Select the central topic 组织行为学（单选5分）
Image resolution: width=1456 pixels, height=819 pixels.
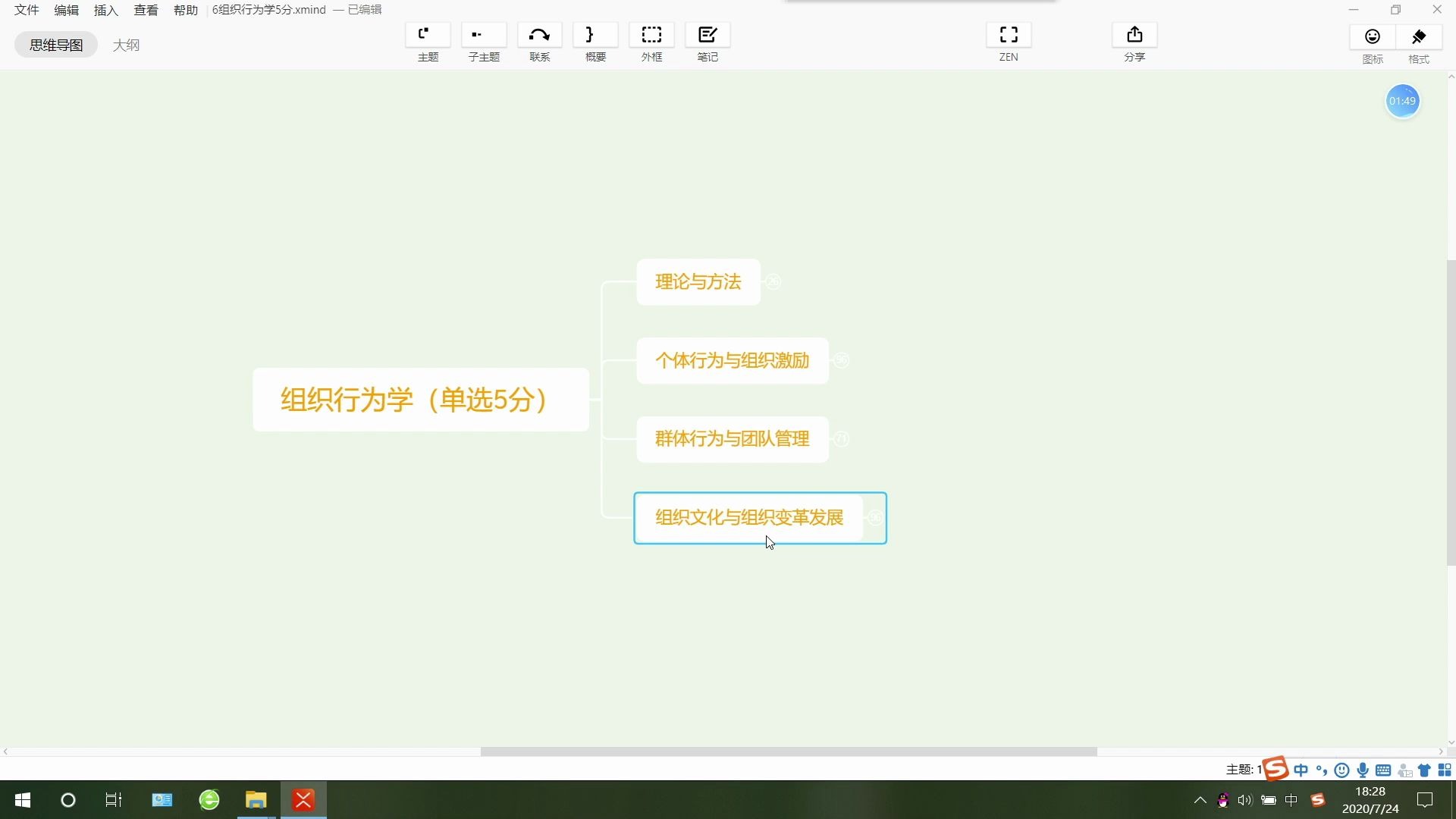coord(421,400)
